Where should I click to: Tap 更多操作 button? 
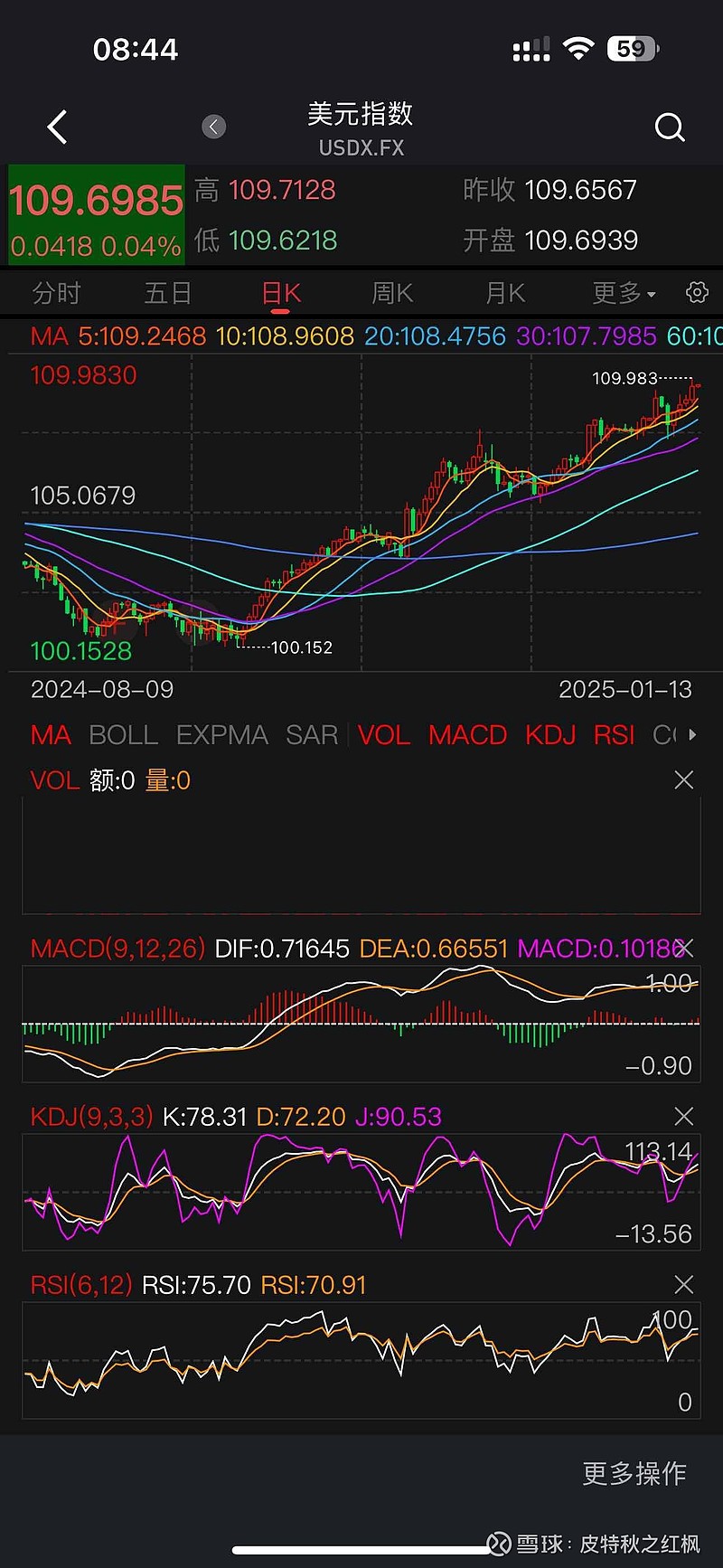[x=634, y=1473]
